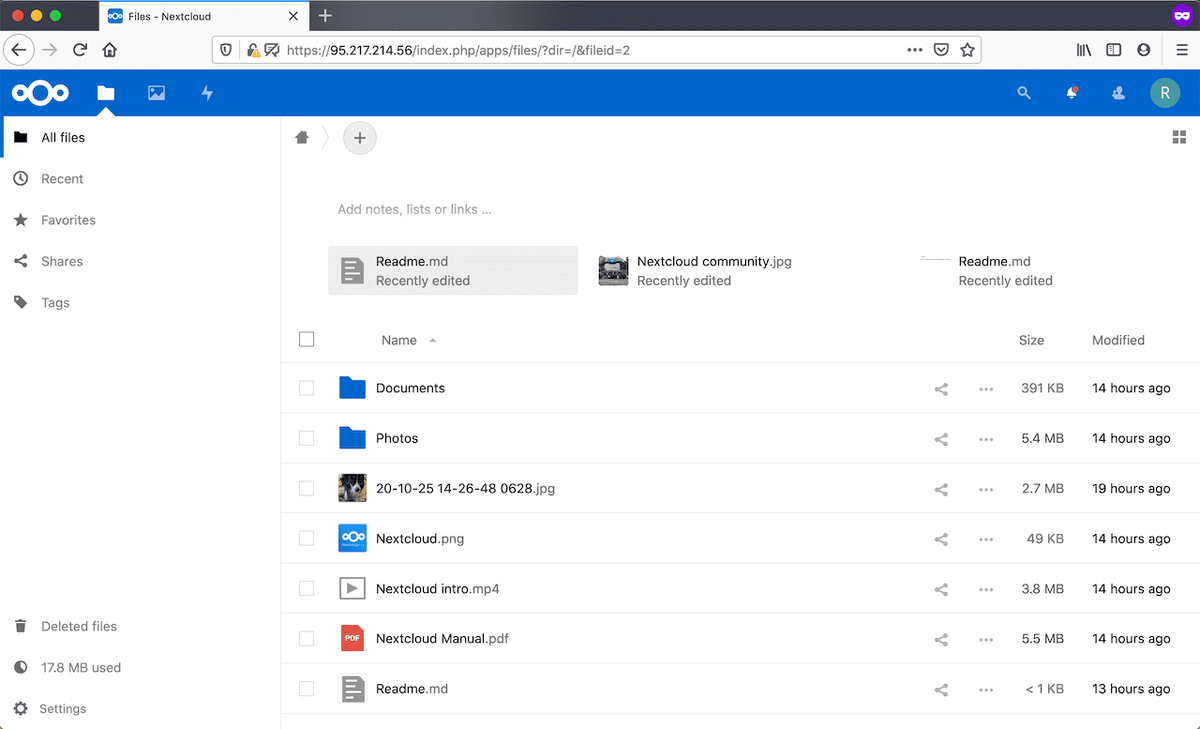Click the plus button to add new file

(360, 138)
